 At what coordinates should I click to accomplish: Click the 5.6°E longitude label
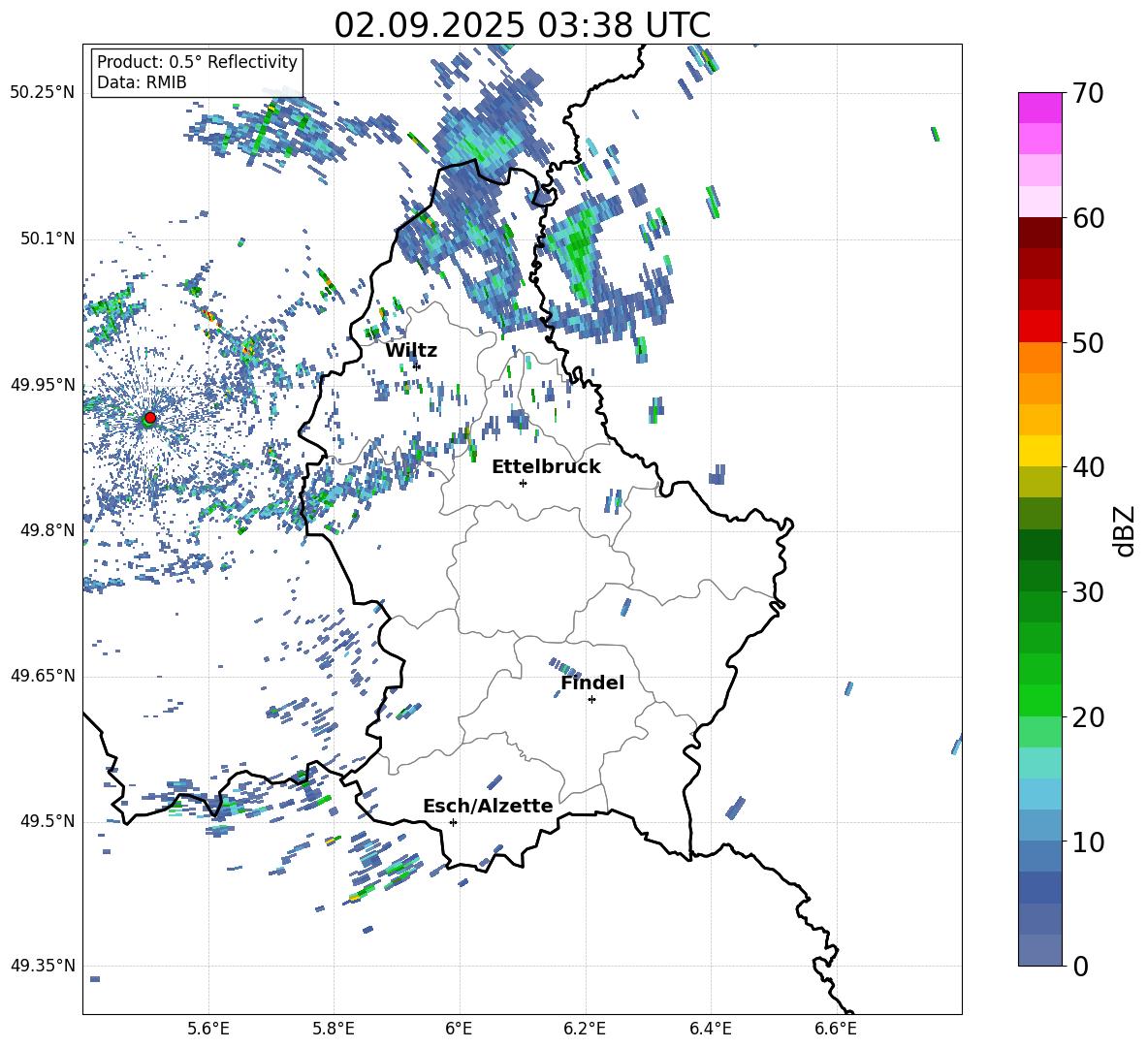pyautogui.click(x=208, y=1029)
